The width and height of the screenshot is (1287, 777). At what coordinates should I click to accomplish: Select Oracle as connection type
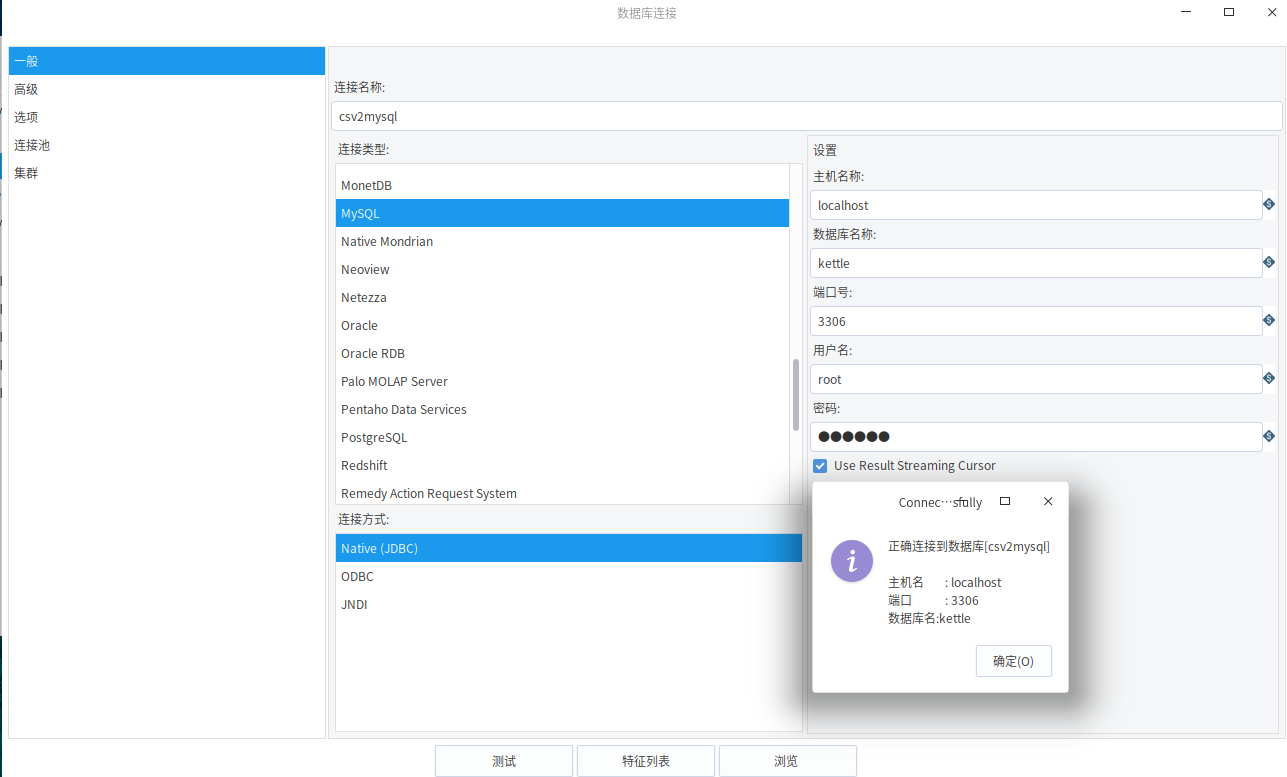(x=359, y=325)
